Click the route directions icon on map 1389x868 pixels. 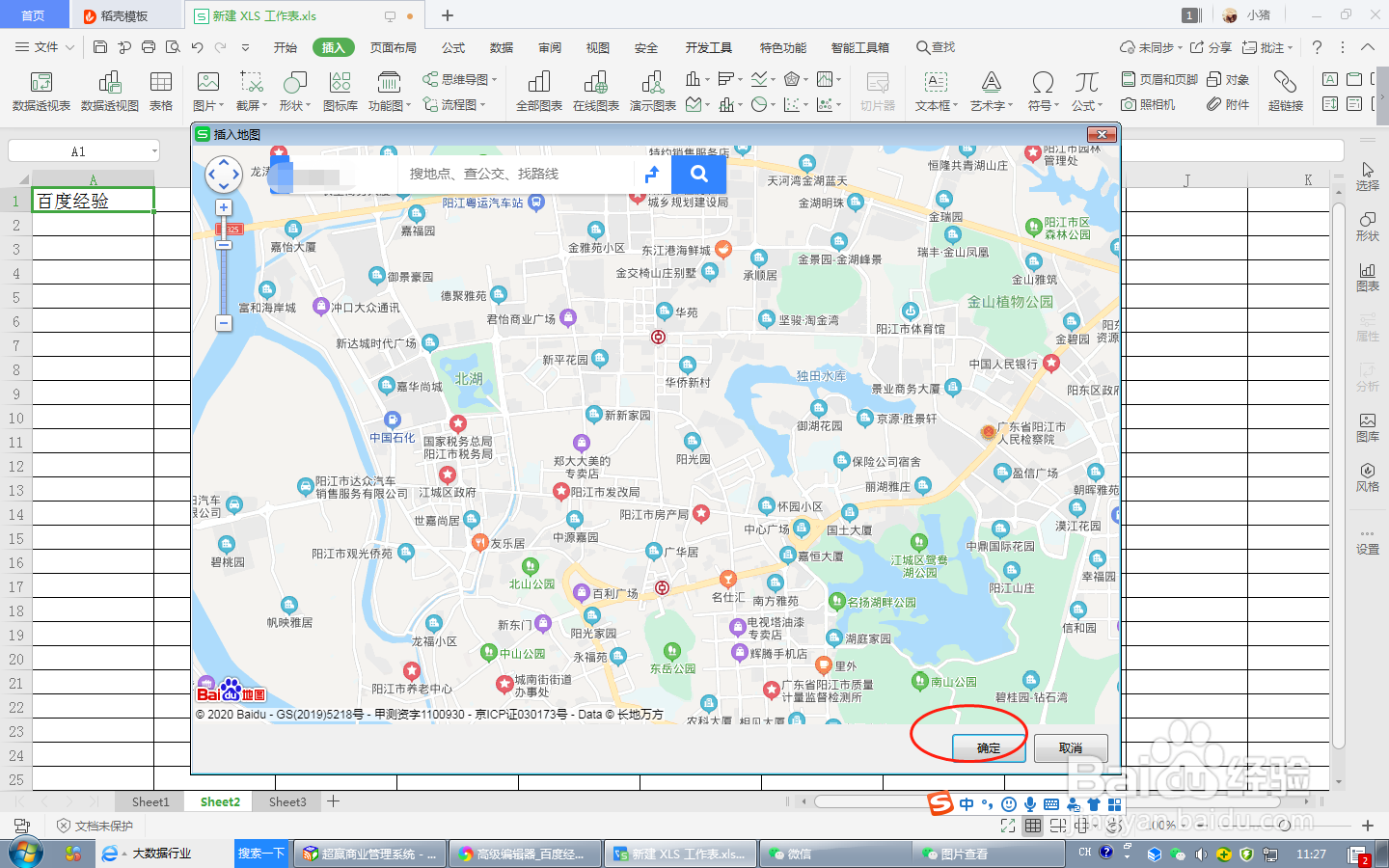coord(652,174)
